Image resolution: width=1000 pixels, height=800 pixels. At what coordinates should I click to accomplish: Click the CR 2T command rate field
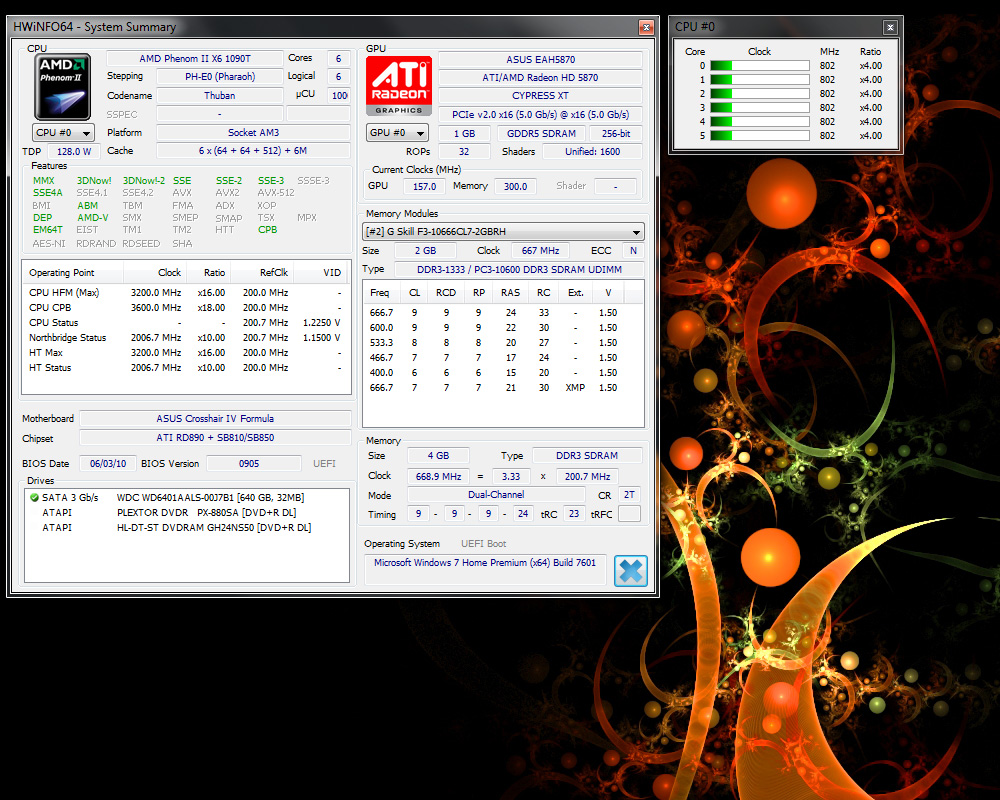629,495
